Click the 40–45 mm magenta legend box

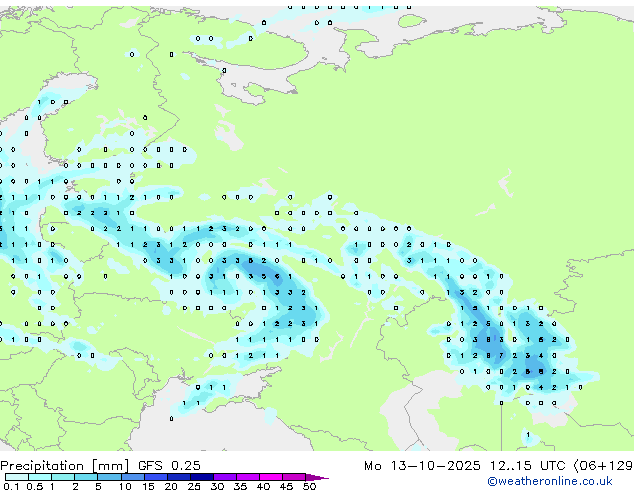point(271,477)
